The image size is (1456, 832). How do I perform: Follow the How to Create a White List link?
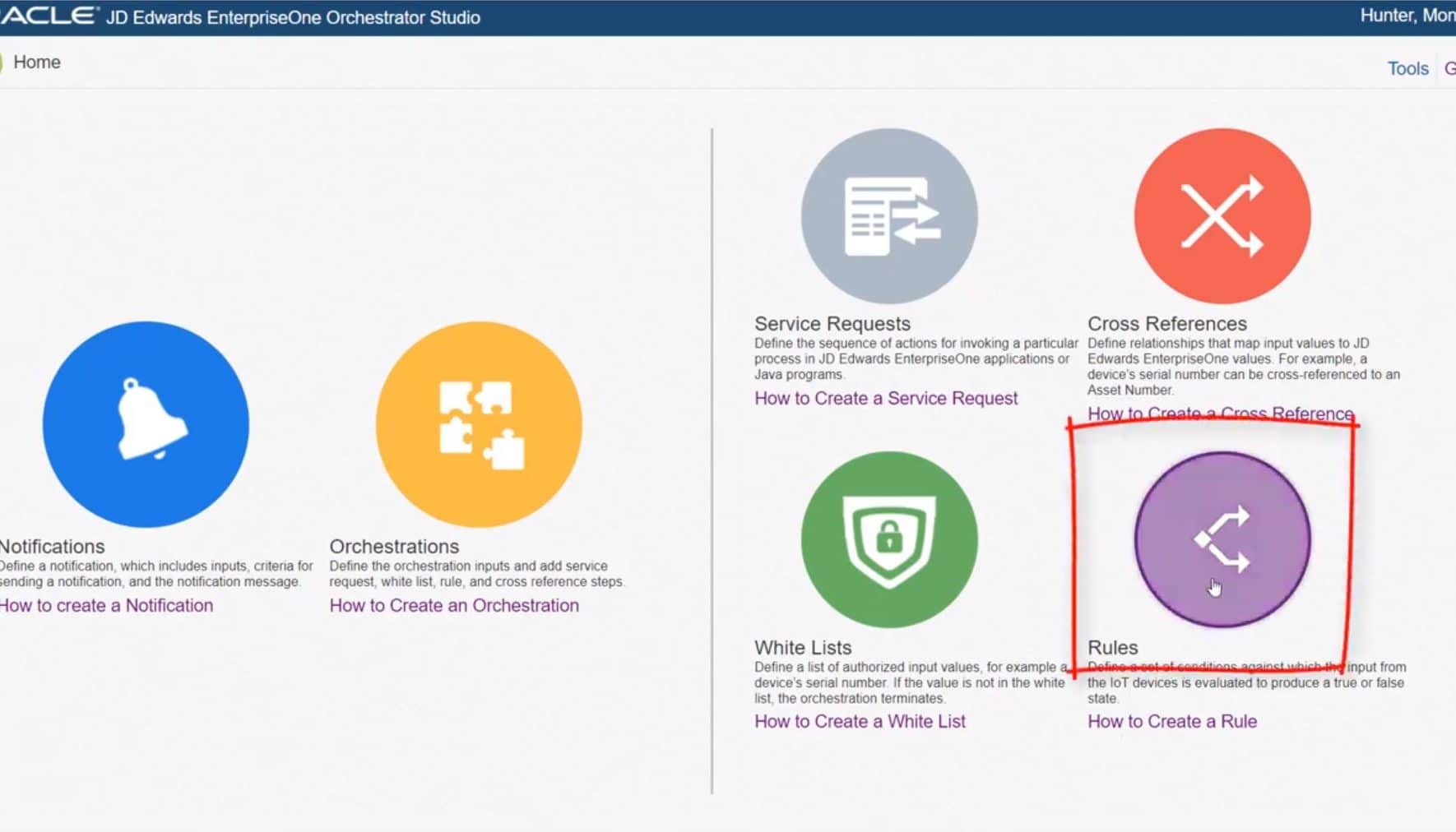[x=860, y=721]
